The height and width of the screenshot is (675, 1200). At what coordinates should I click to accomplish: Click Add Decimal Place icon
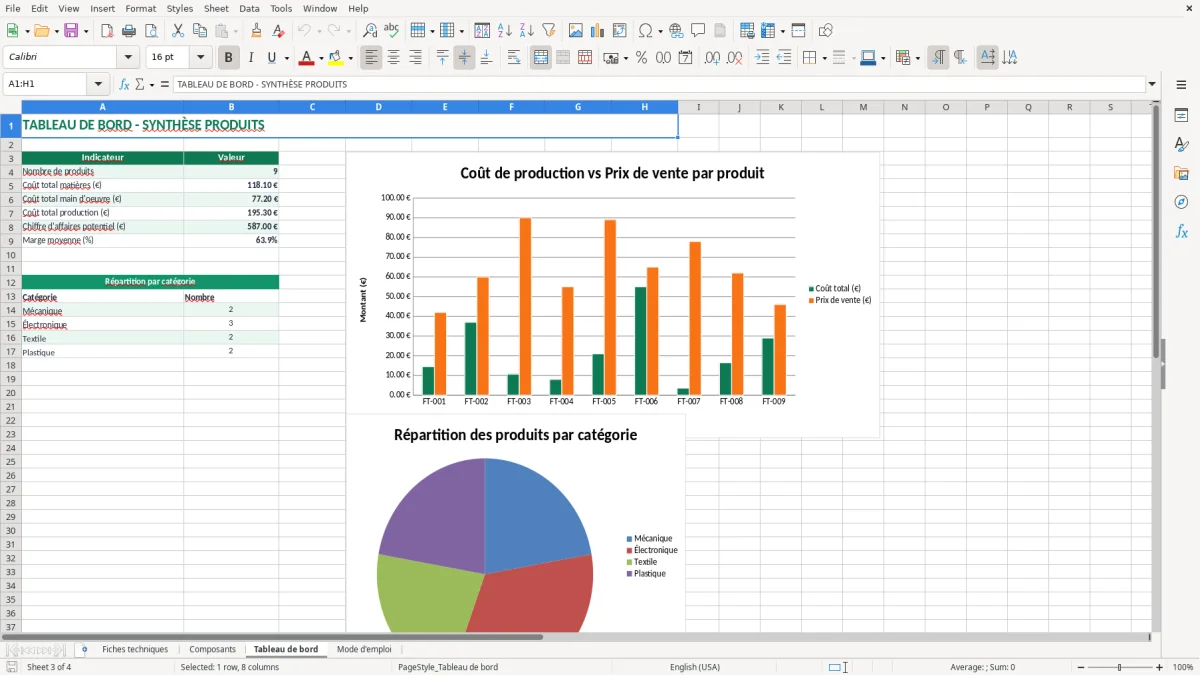[712, 58]
